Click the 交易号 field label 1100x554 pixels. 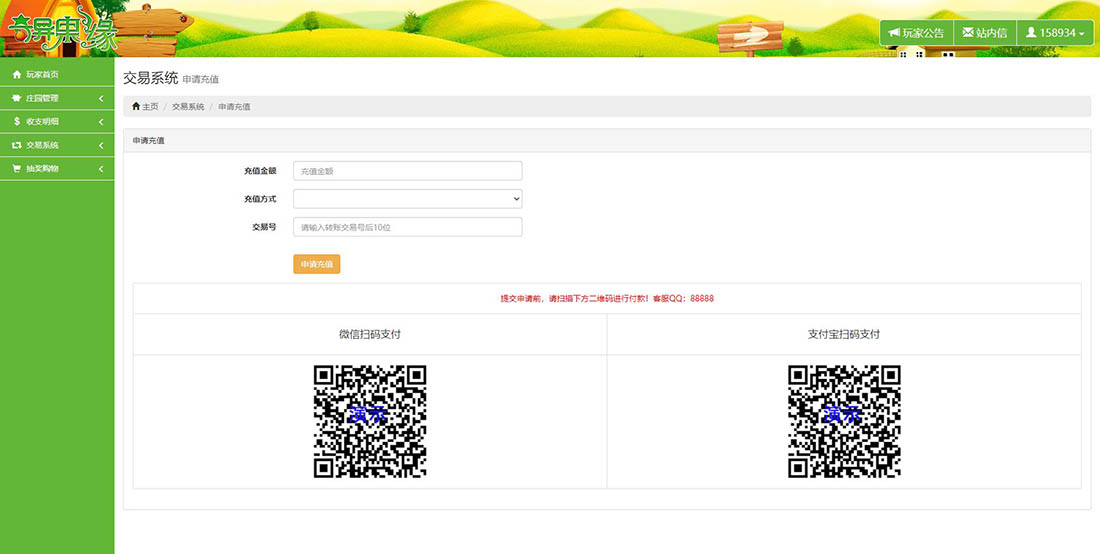[x=264, y=227]
